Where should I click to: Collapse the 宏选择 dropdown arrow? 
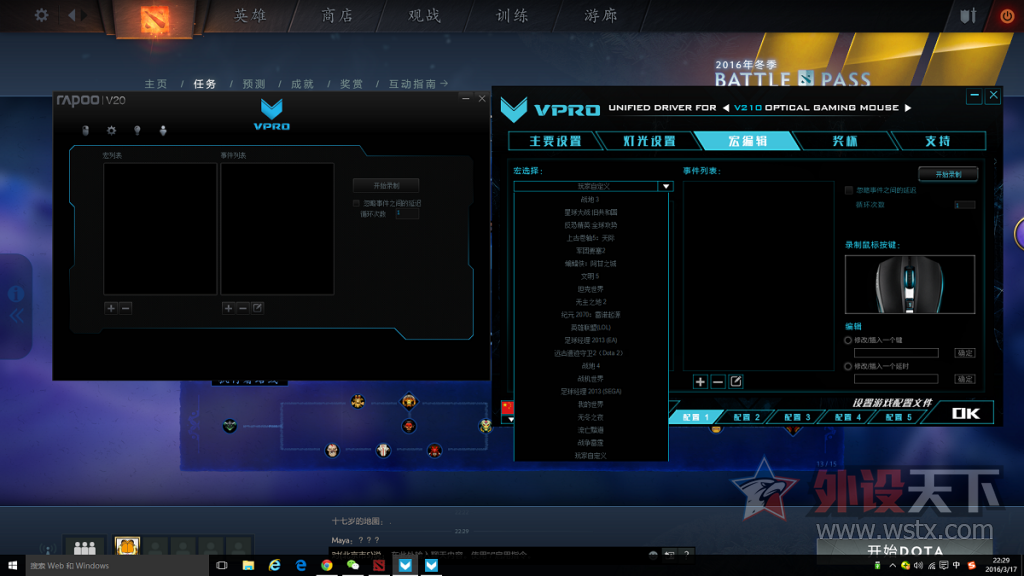(x=665, y=186)
